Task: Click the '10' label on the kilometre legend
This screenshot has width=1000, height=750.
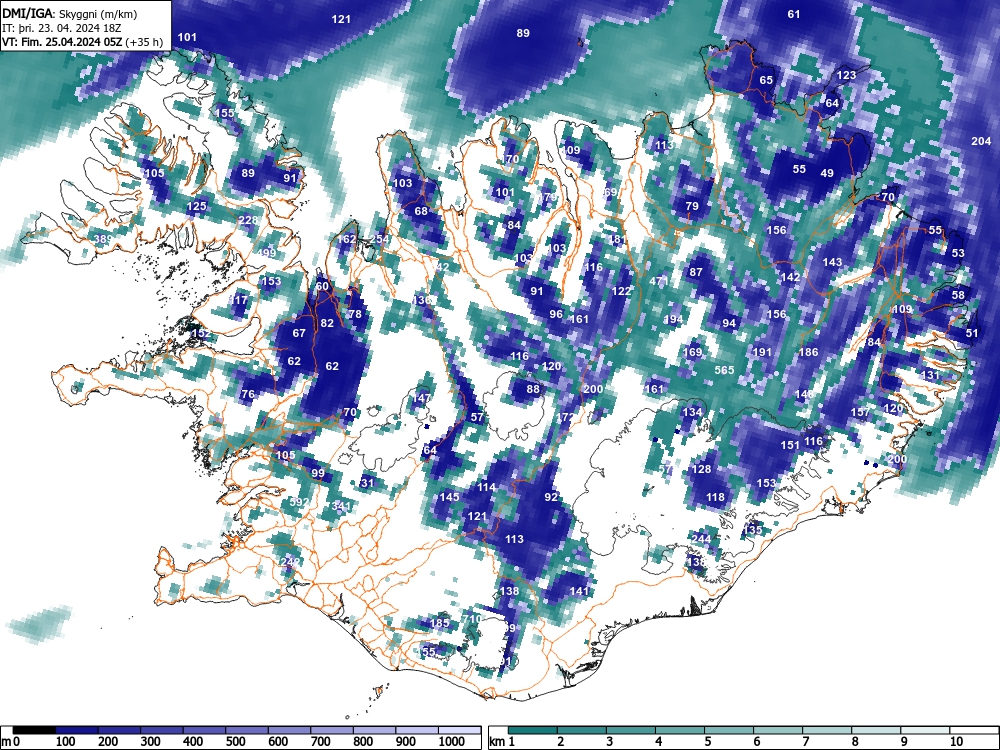Action: click(955, 742)
